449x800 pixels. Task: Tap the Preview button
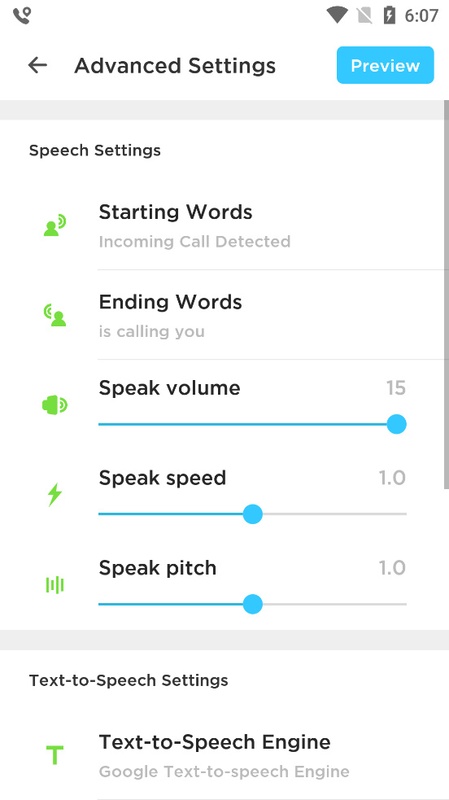(385, 65)
